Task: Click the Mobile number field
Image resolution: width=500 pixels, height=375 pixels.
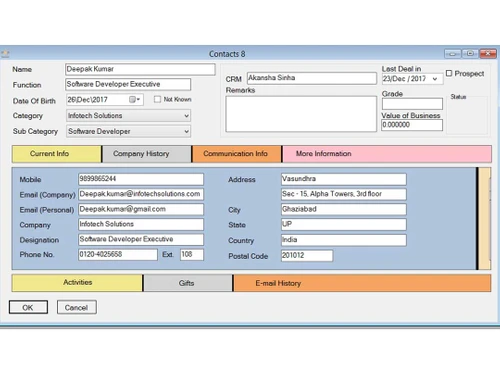Action: click(141, 179)
